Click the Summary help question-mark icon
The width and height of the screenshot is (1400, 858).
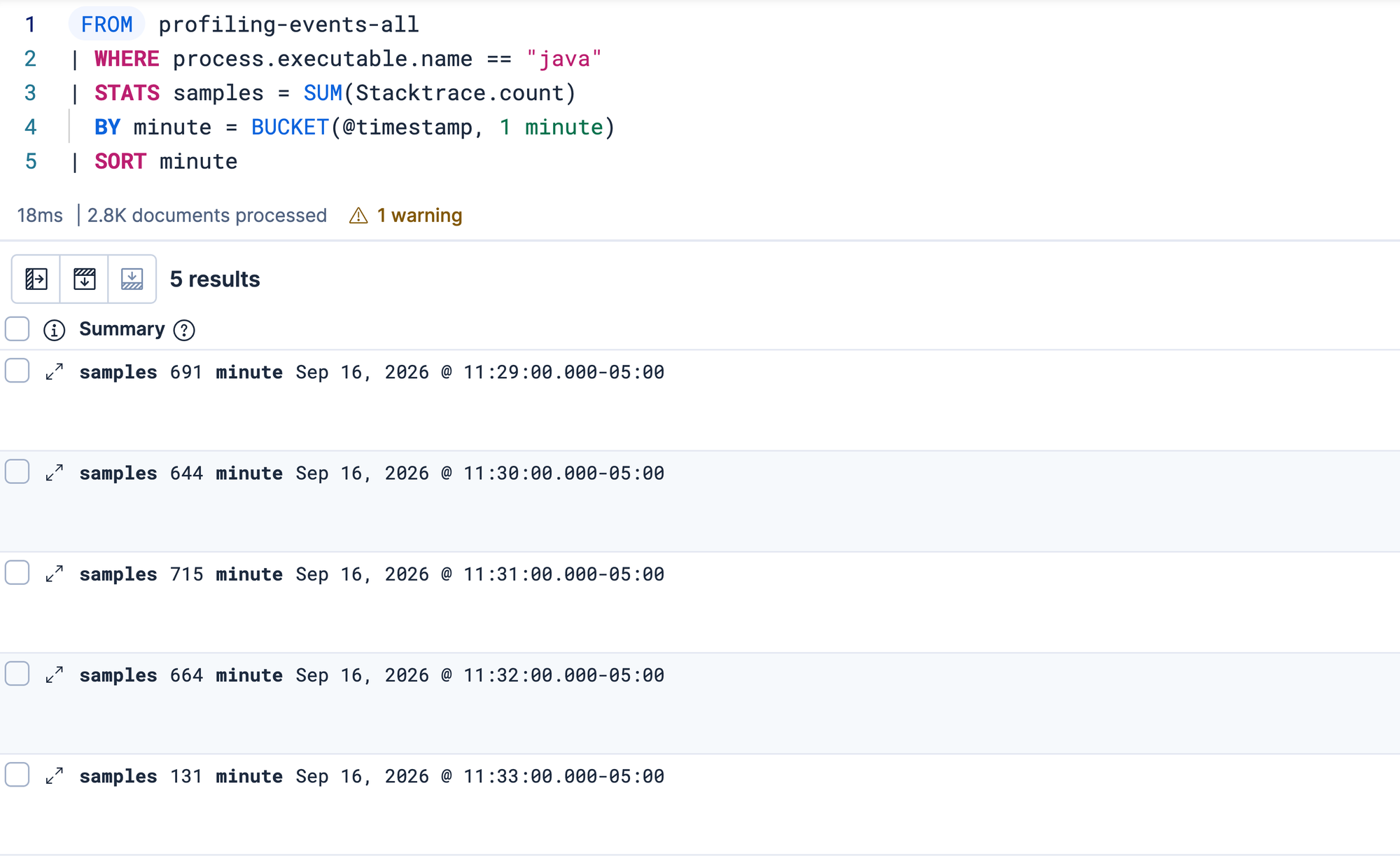point(184,330)
